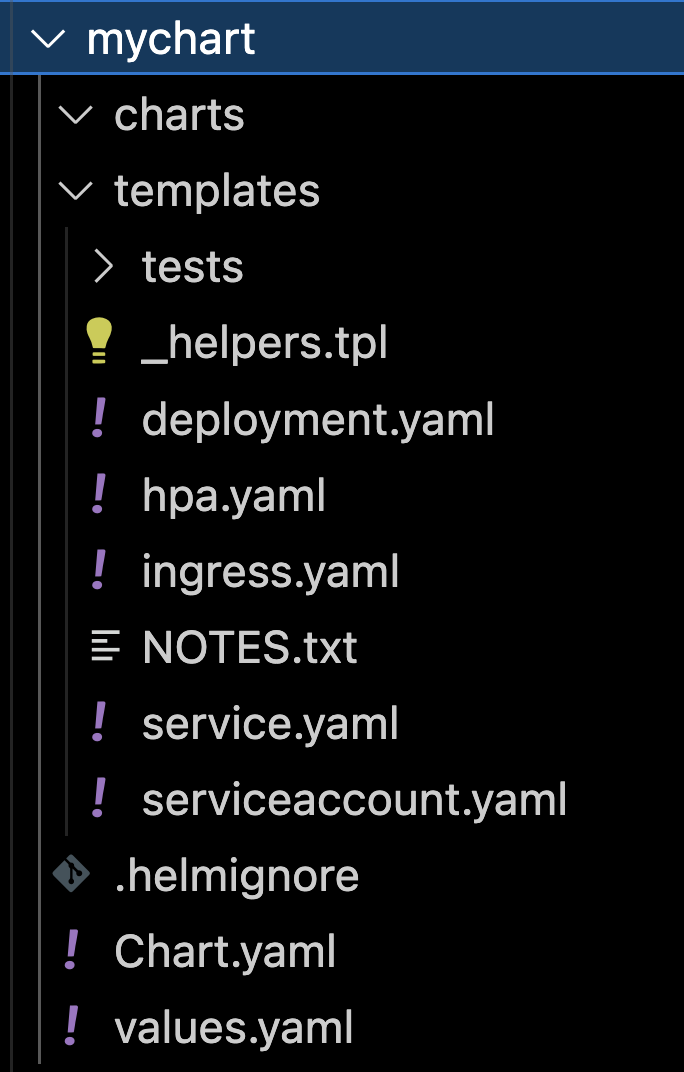Select the serviceaccount.yaml file name
Screen dimensions: 684x1072
[x=354, y=799]
